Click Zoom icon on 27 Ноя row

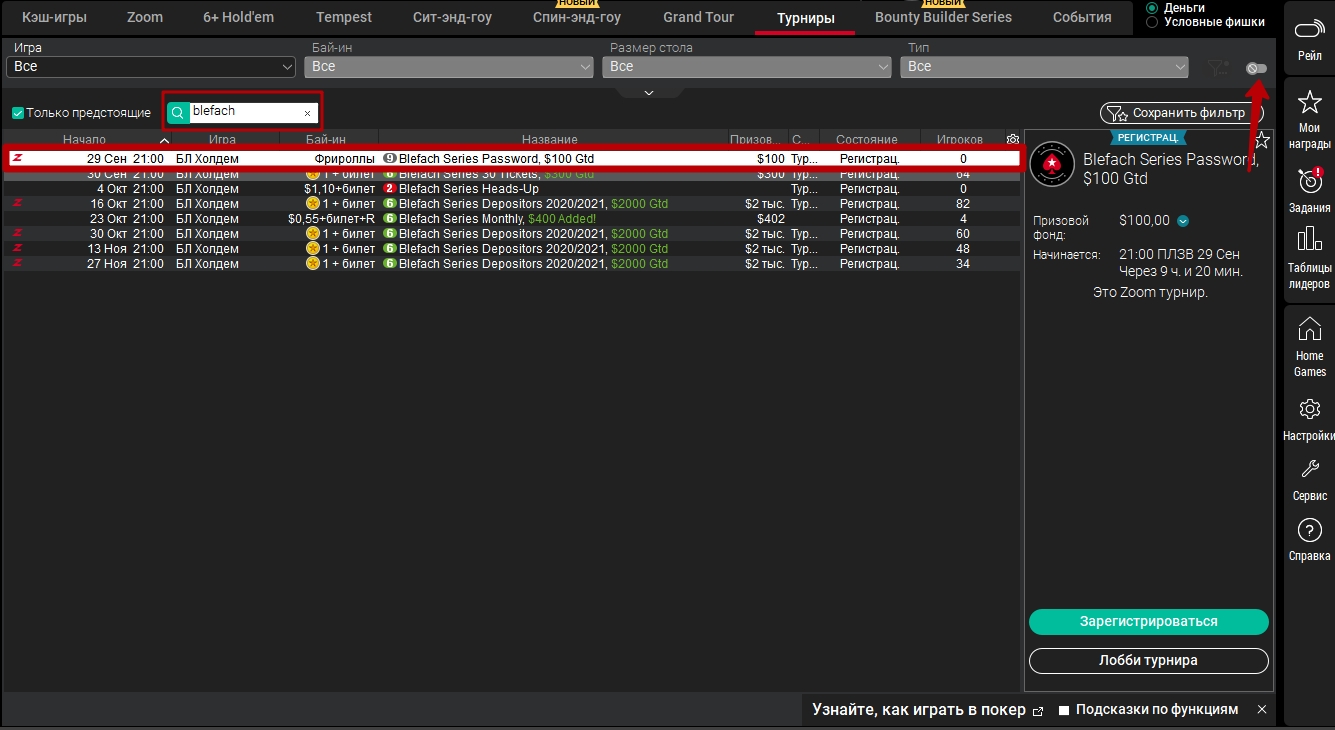(17, 263)
